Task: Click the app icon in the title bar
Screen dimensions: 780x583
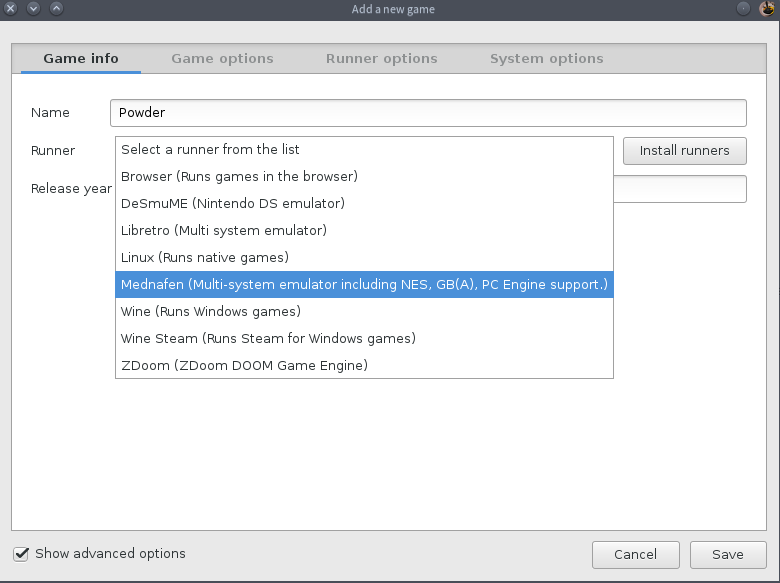Action: point(767,9)
